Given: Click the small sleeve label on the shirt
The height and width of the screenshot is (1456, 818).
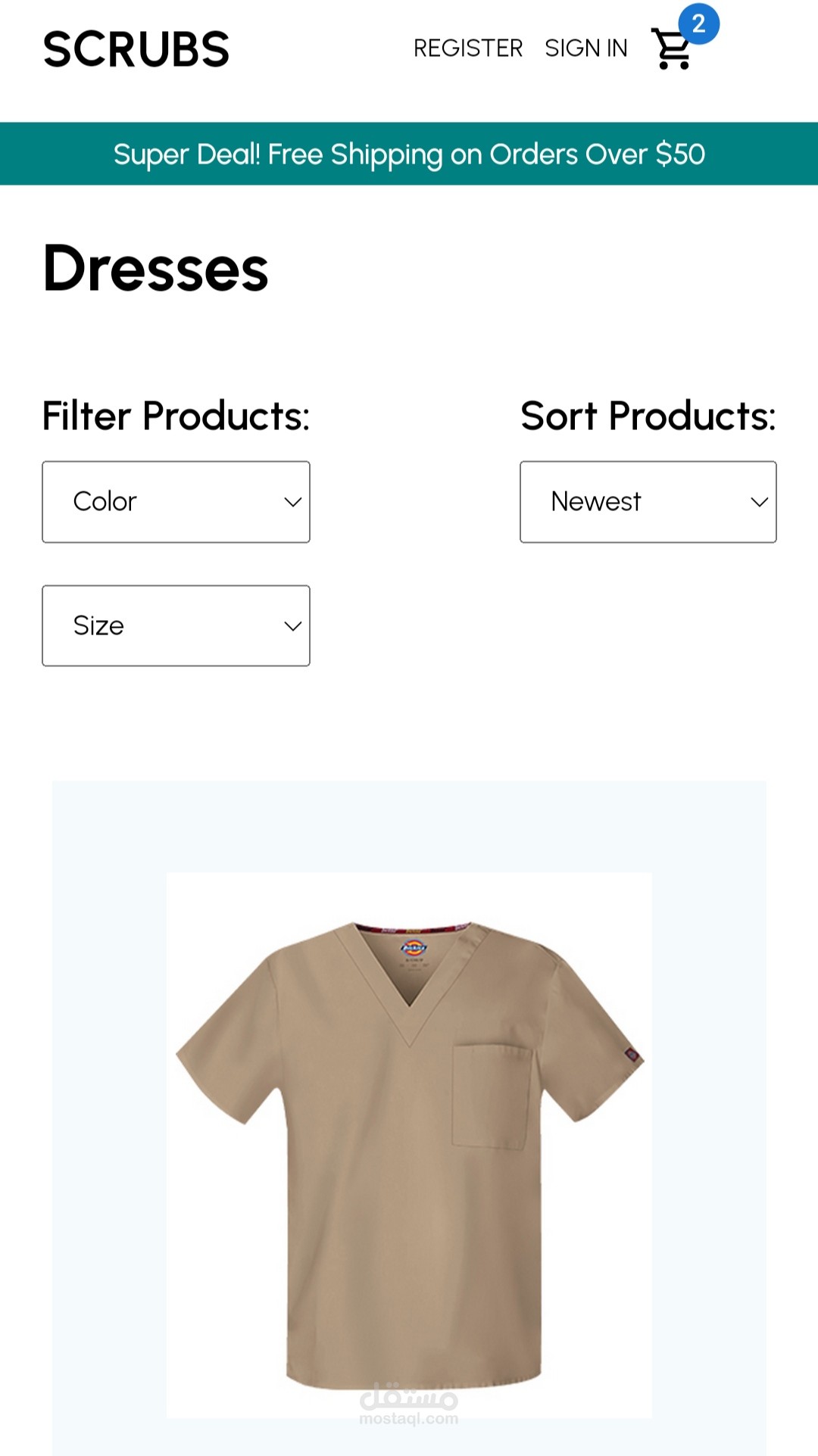Looking at the screenshot, I should (x=631, y=1053).
